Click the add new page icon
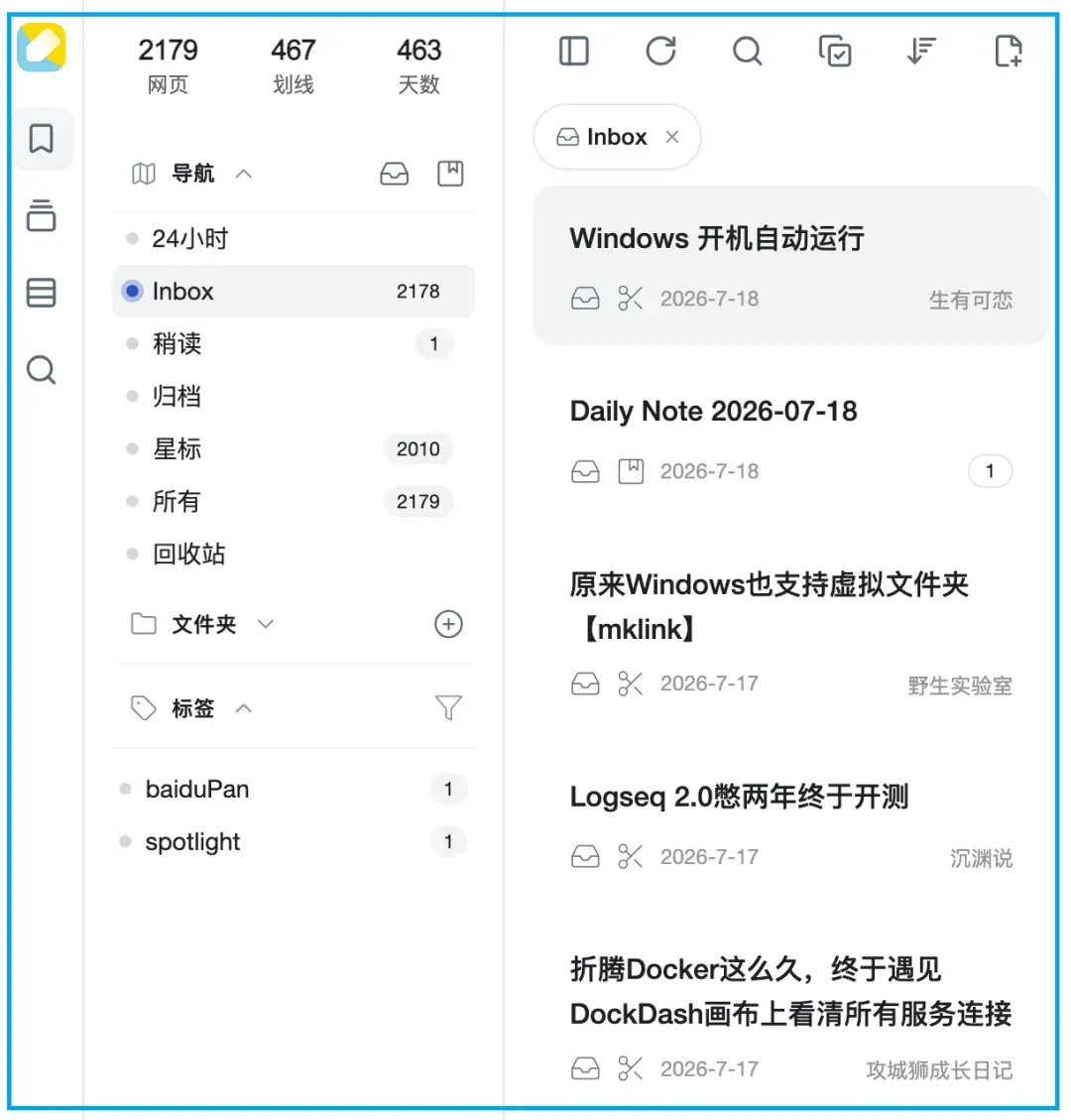This screenshot has width=1071, height=1120. click(1009, 52)
